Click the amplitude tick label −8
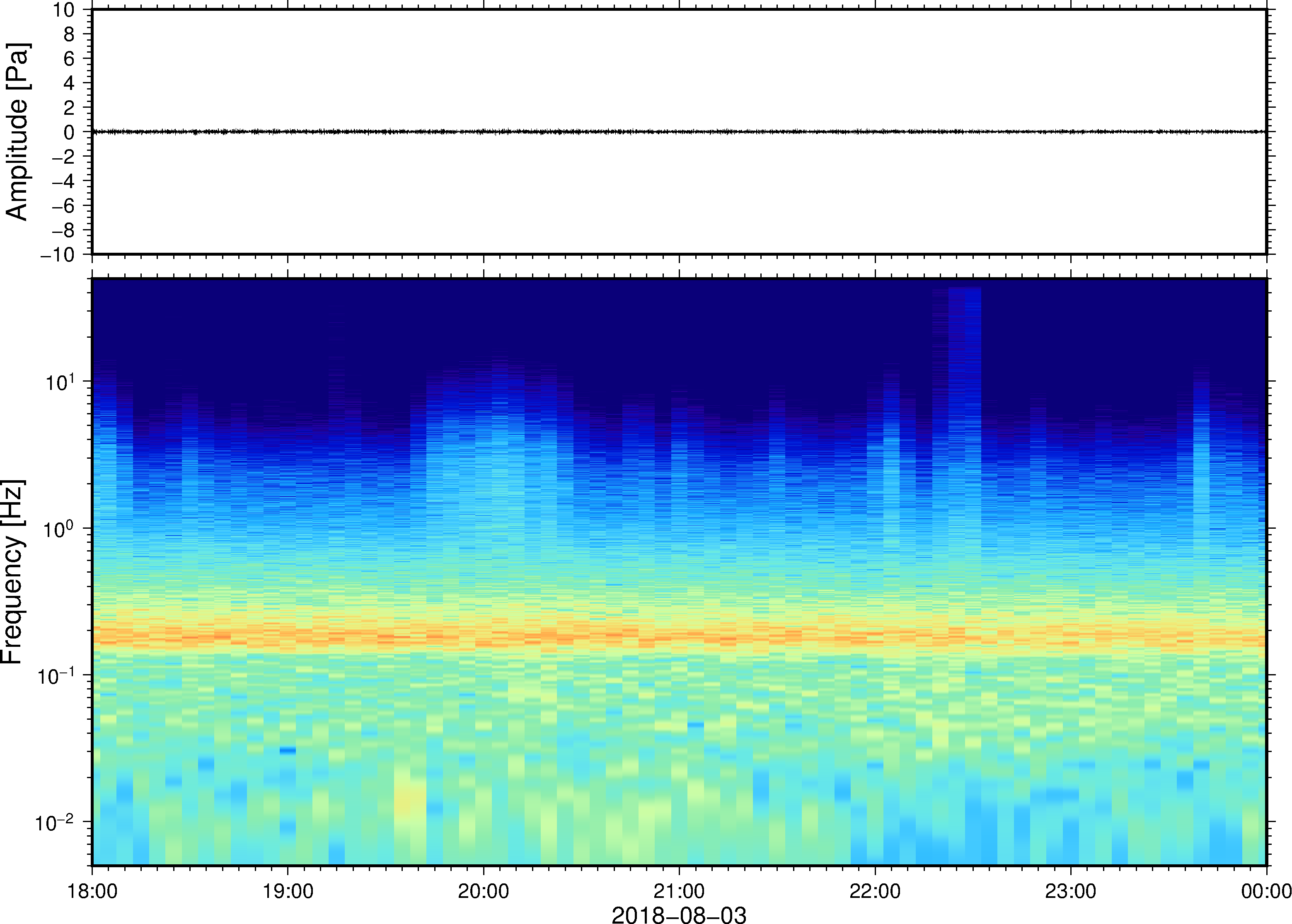 pos(64,230)
